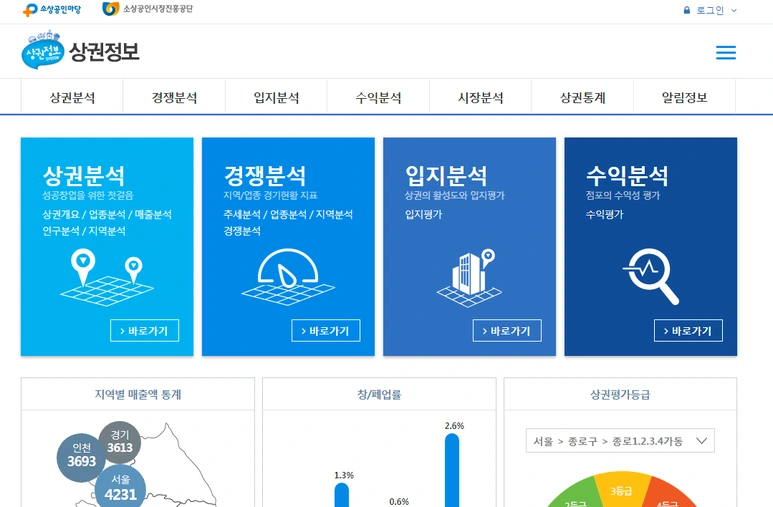Click '경쟁분석' subtext under 추세분석 line
Image resolution: width=773 pixels, height=507 pixels.
(242, 231)
